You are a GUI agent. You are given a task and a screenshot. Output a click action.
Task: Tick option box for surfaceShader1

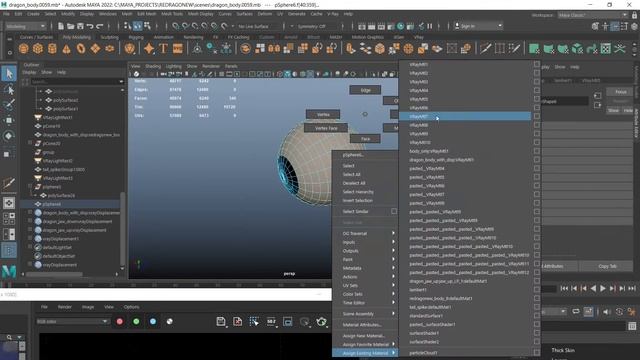click(537, 333)
